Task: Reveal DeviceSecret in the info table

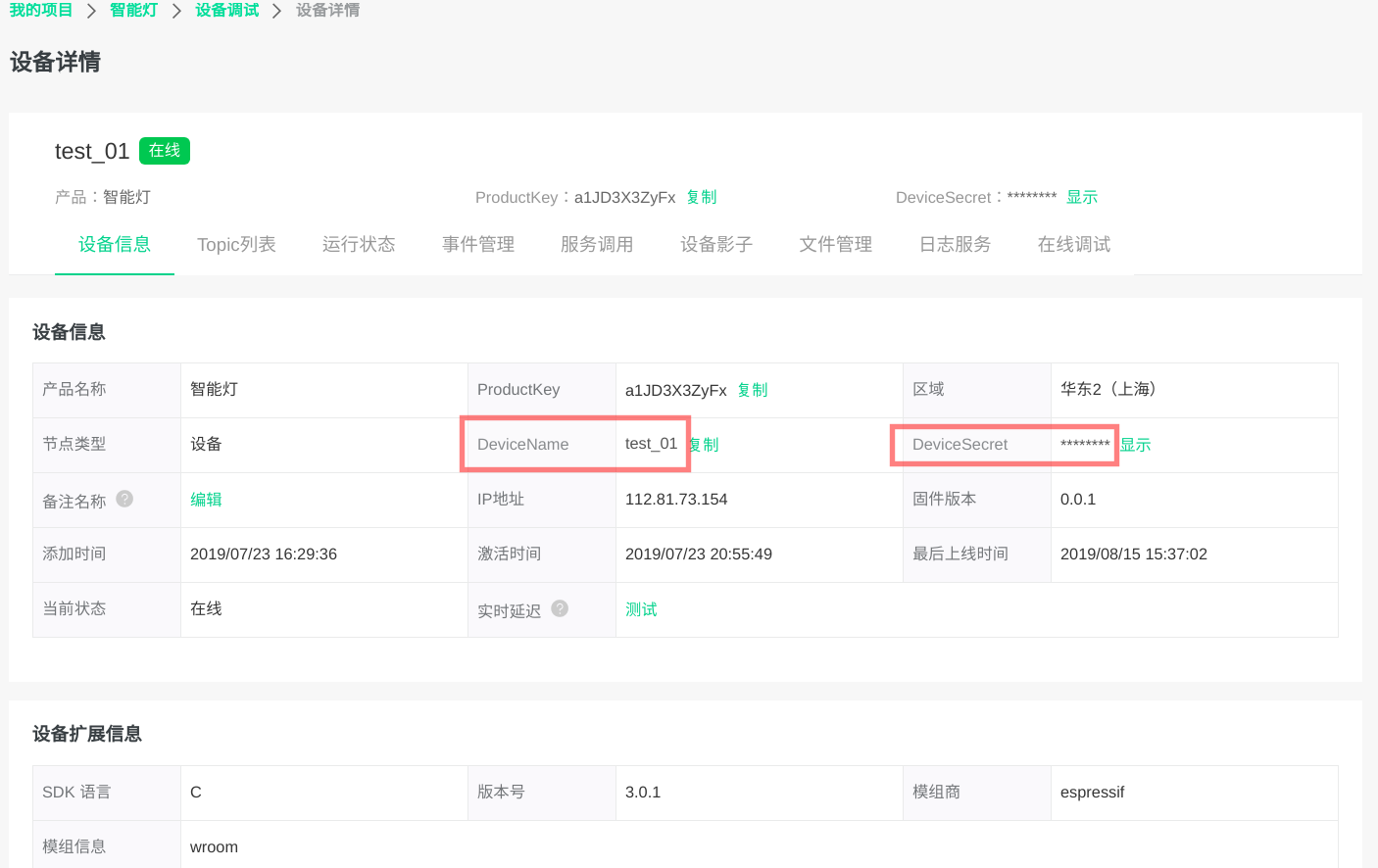Action: [1136, 445]
